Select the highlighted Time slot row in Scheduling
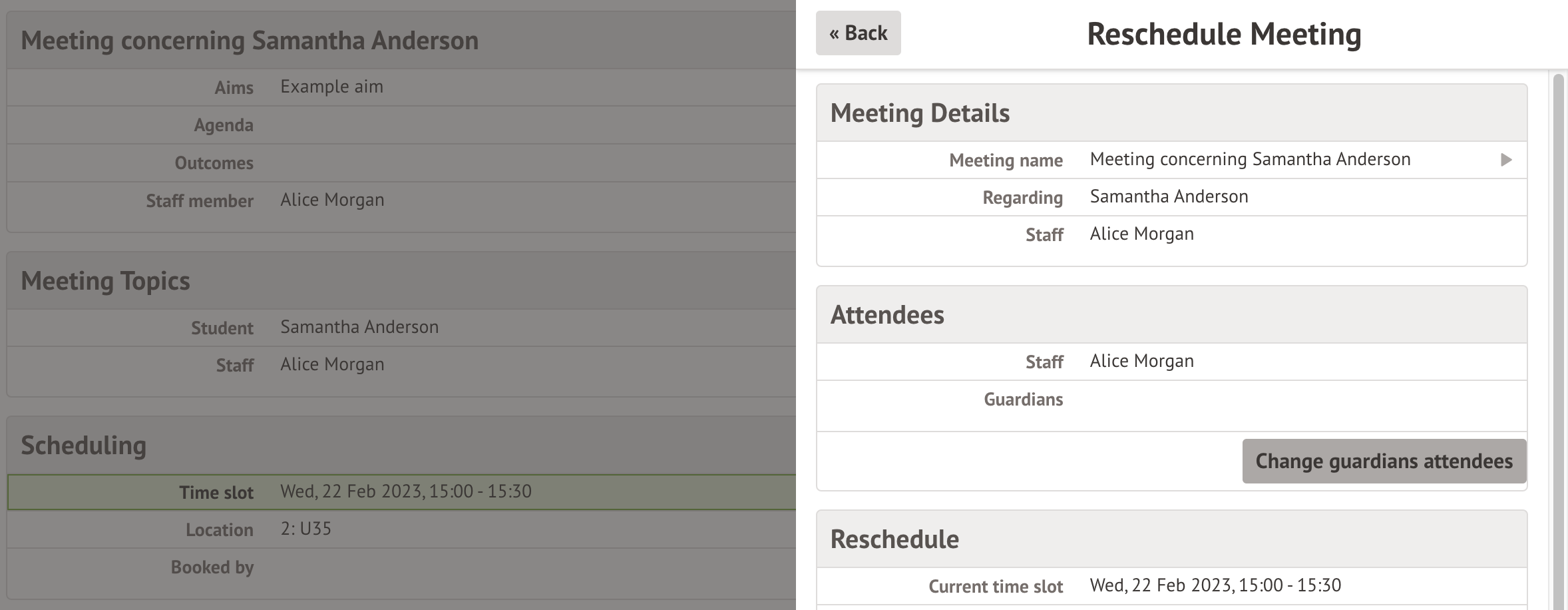This screenshot has height=610, width=1568. 402,492
